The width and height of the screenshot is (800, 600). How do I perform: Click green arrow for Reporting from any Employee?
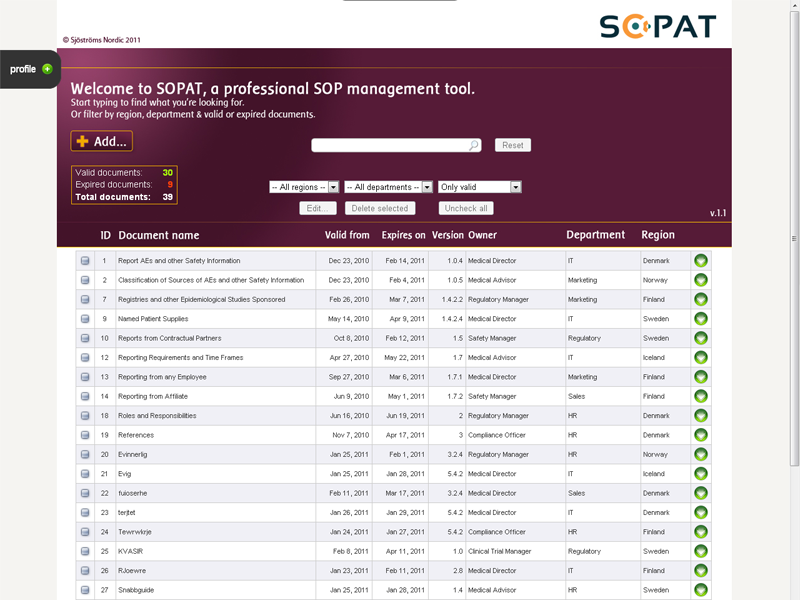[x=701, y=377]
